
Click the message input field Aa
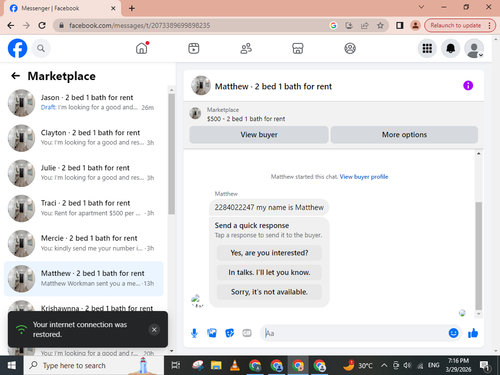[353, 333]
